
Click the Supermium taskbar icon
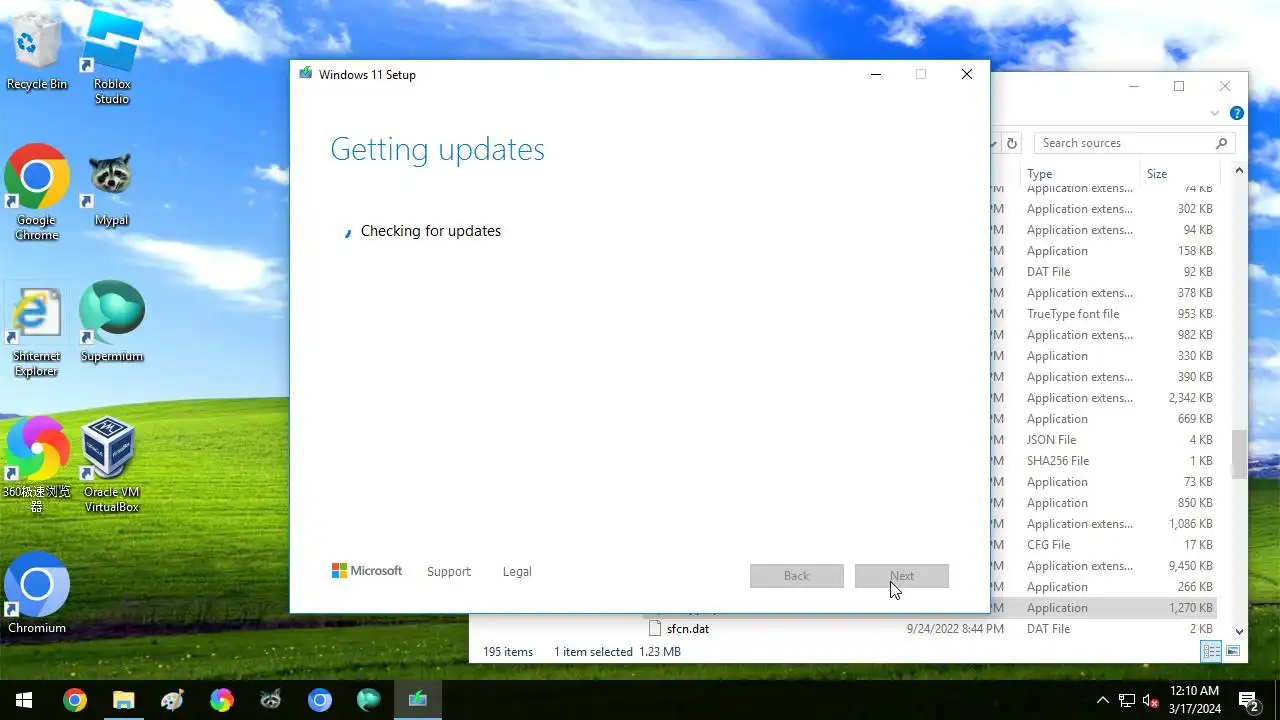click(368, 700)
